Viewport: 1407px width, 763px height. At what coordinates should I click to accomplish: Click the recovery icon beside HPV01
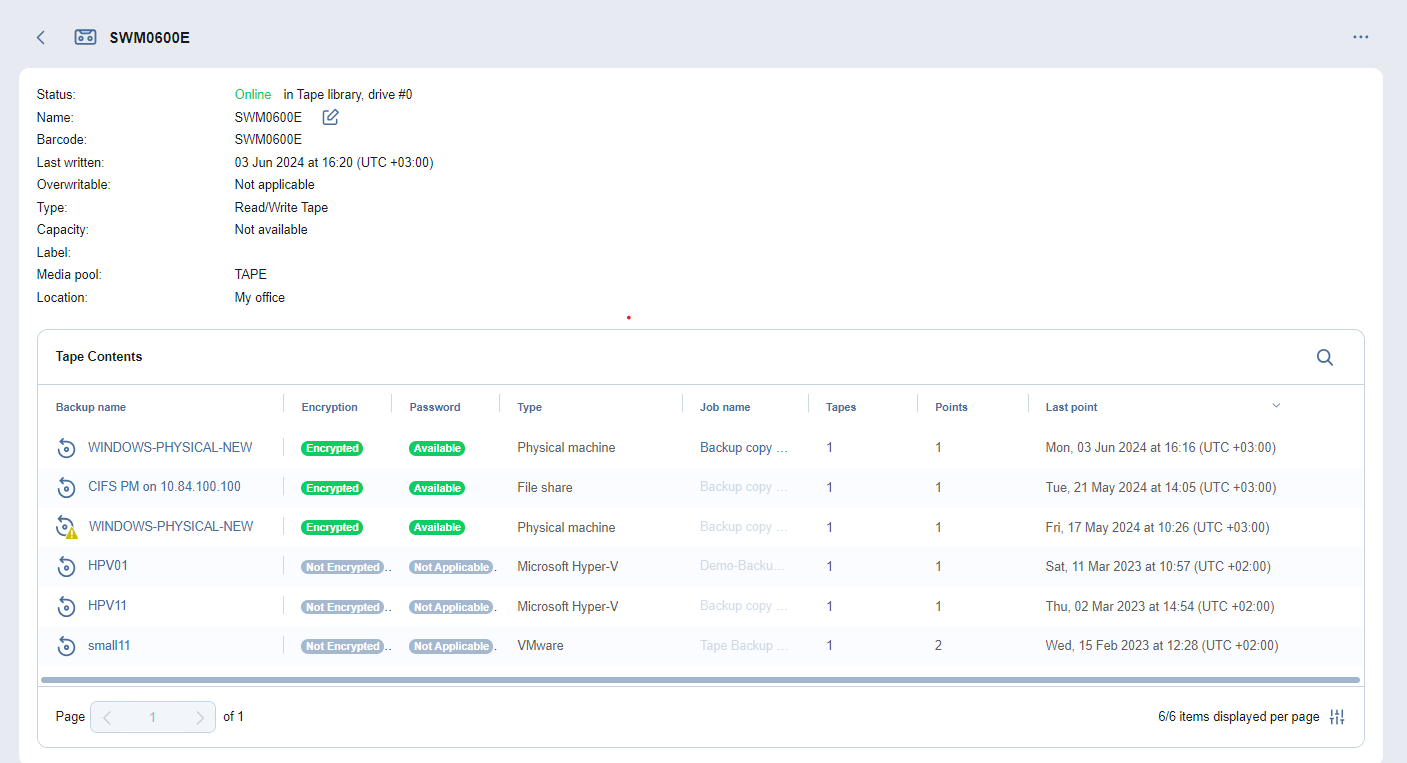pos(66,566)
